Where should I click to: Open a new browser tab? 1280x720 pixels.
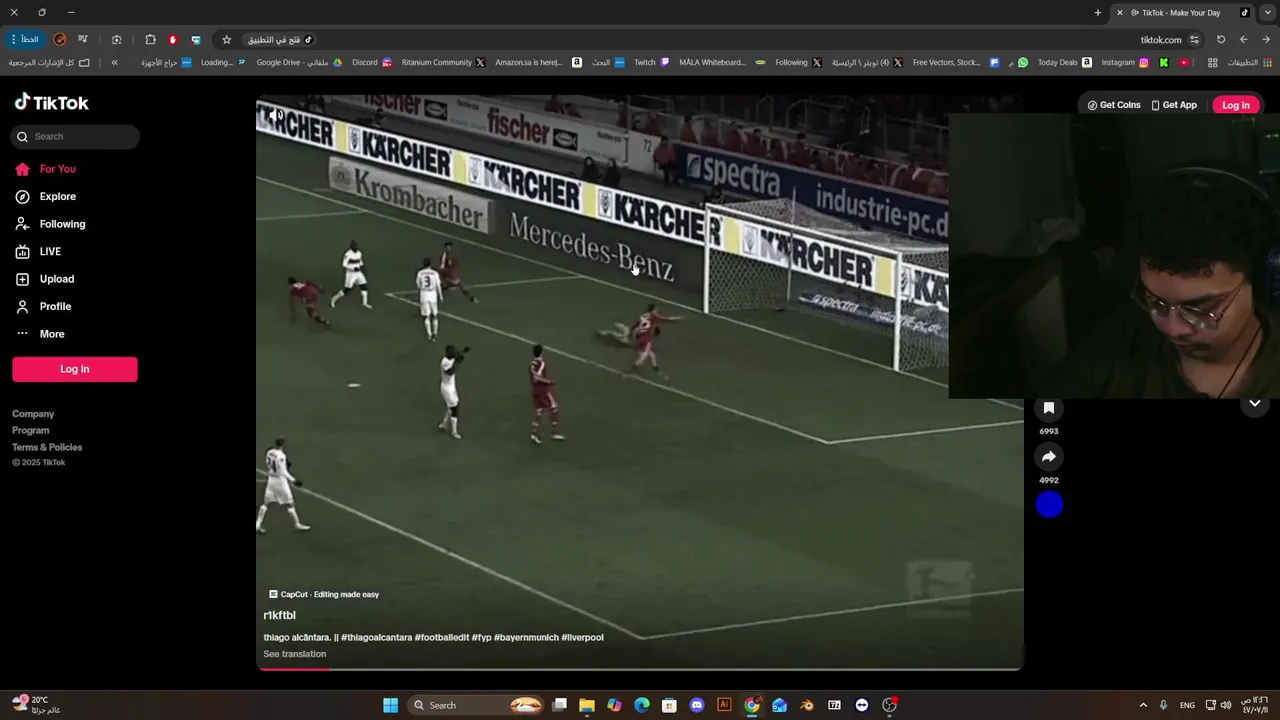[x=1097, y=13]
